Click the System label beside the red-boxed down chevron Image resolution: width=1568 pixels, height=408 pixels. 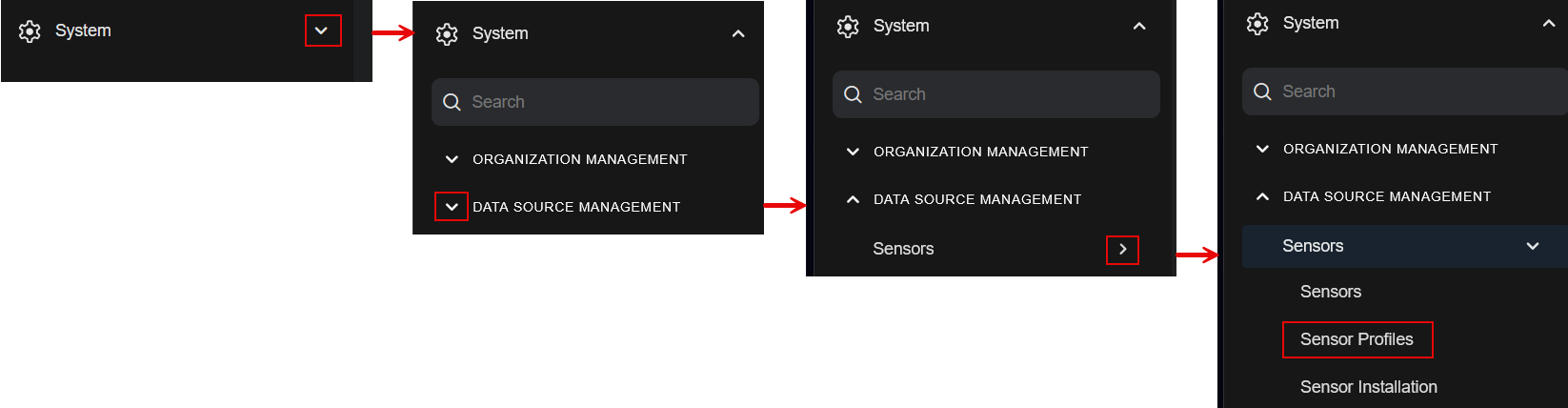coord(83,31)
